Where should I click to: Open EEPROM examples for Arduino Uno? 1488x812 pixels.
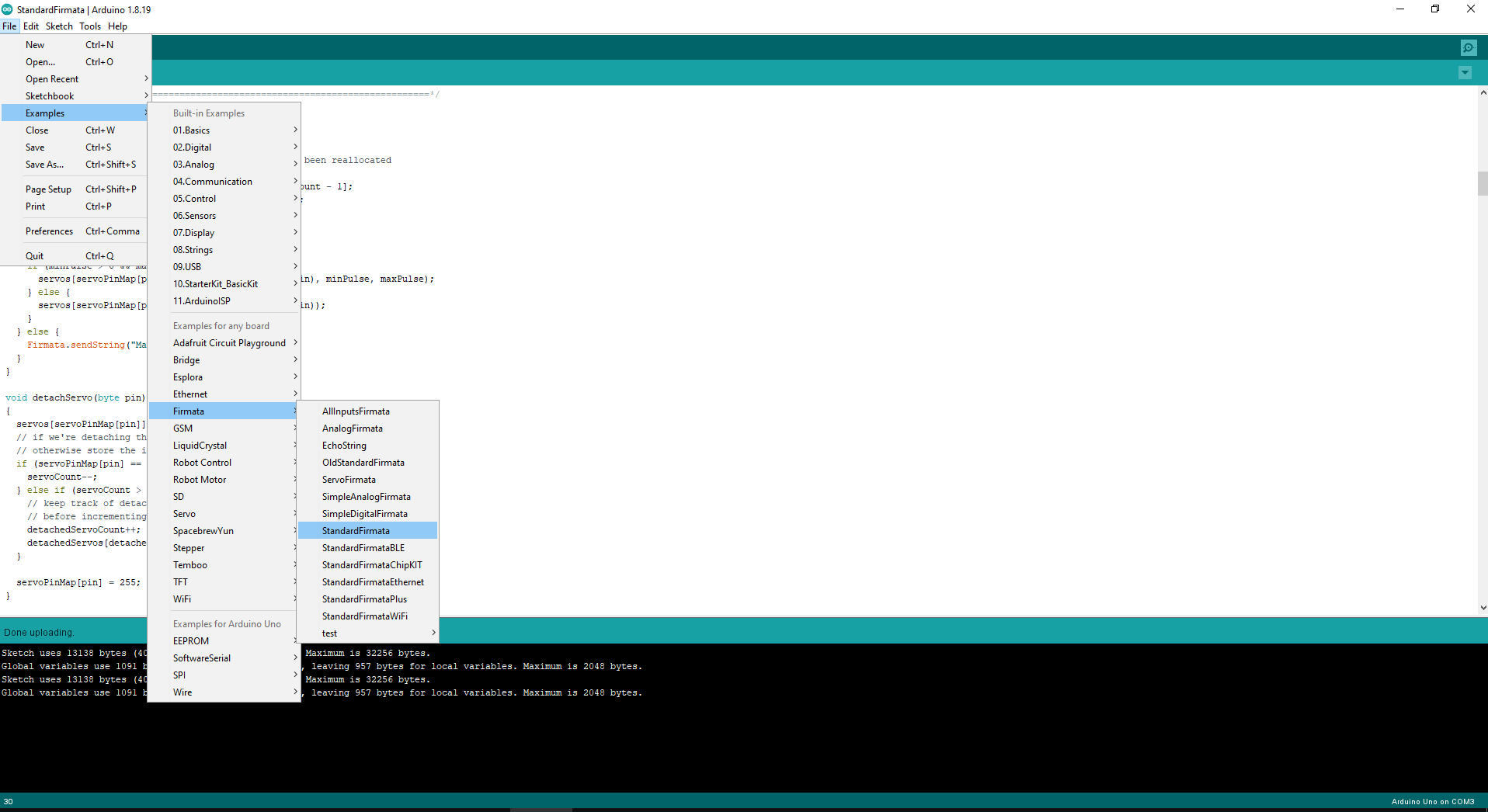(224, 641)
